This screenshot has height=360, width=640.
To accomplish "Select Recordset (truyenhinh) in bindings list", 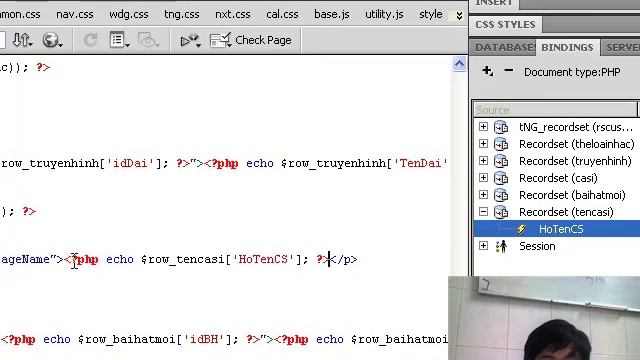I will point(575,161).
